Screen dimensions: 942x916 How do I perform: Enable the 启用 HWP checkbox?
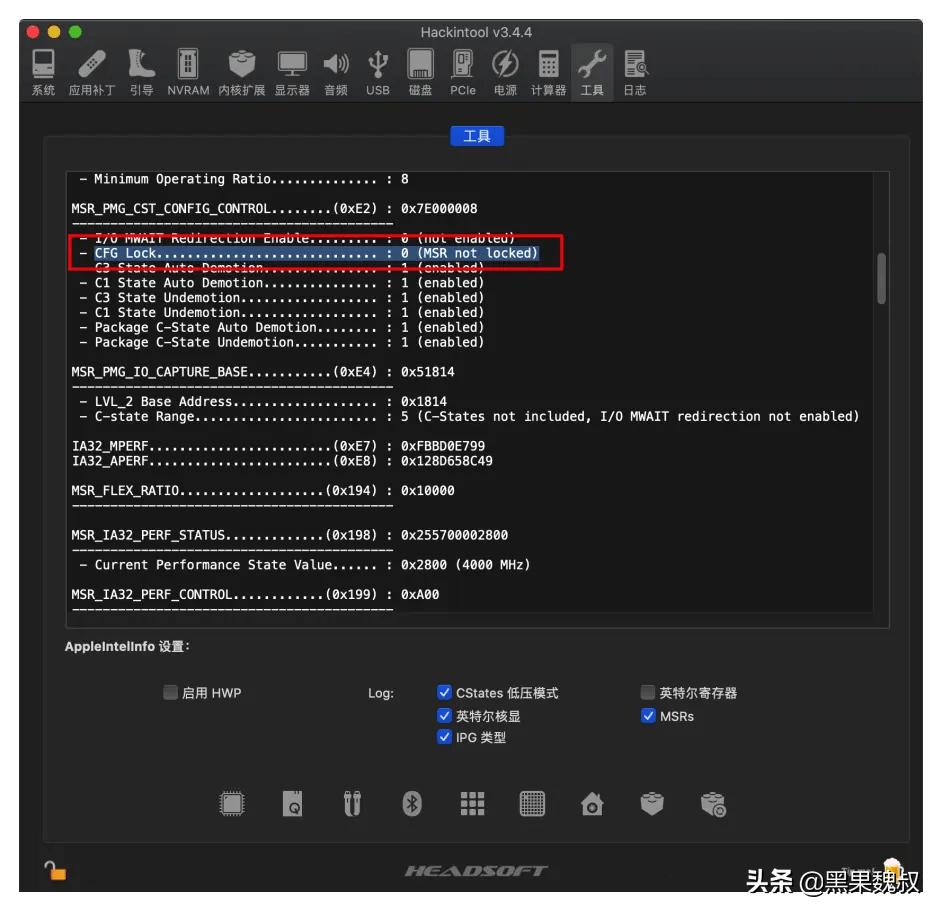171,693
